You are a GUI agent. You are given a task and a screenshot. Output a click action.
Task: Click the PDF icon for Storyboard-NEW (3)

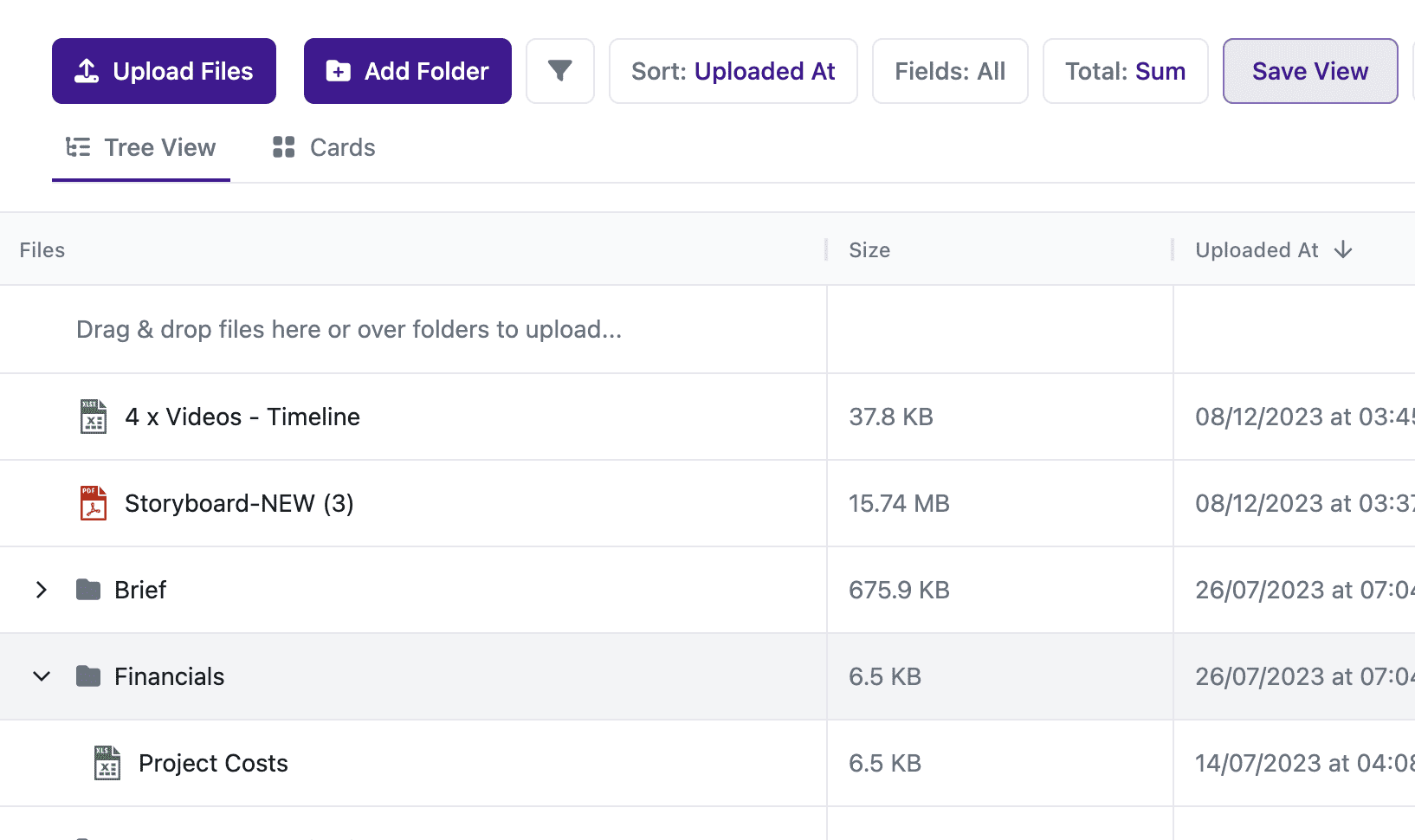point(94,503)
